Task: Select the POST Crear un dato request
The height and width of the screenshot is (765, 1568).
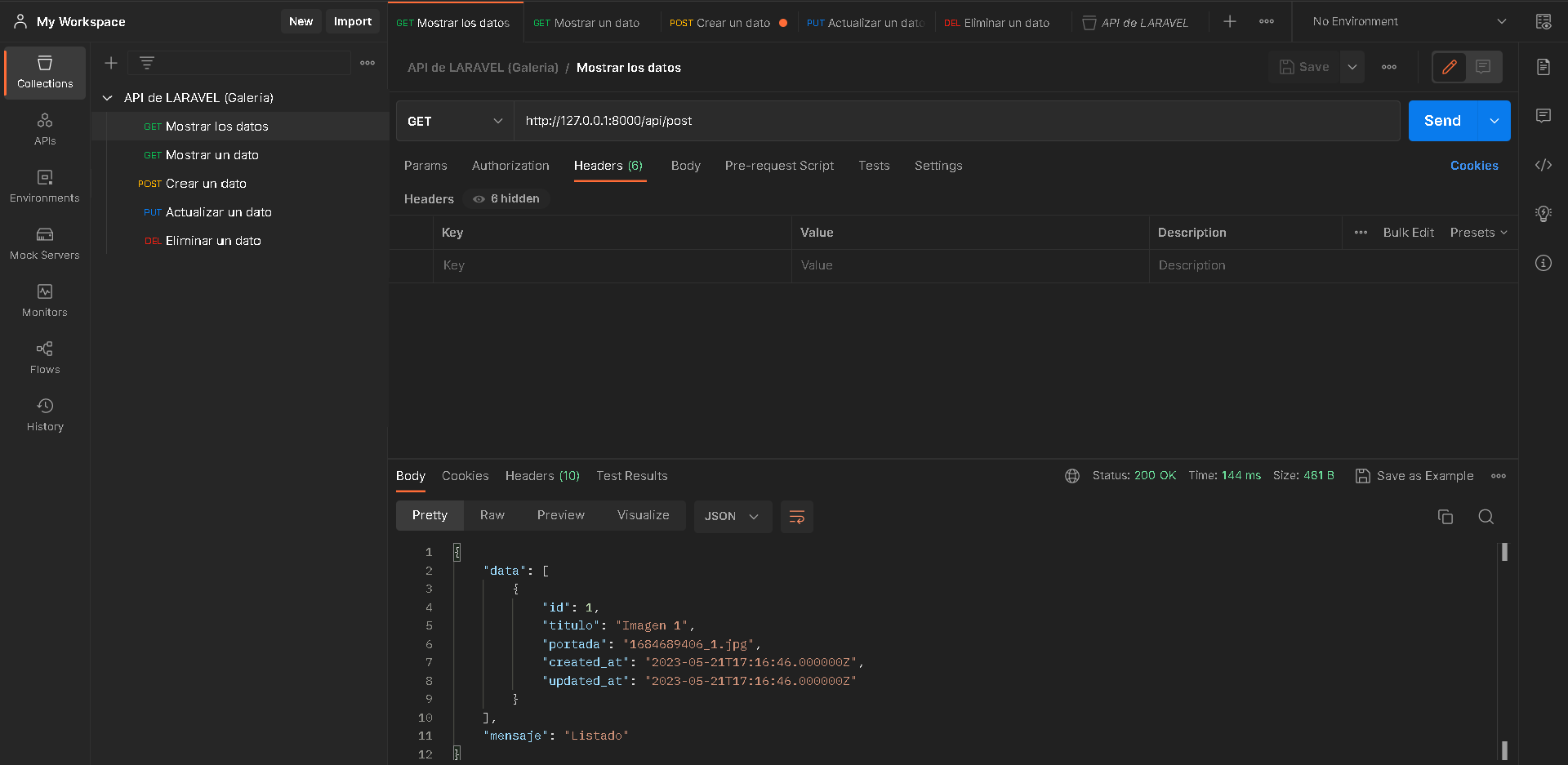Action: [x=240, y=184]
